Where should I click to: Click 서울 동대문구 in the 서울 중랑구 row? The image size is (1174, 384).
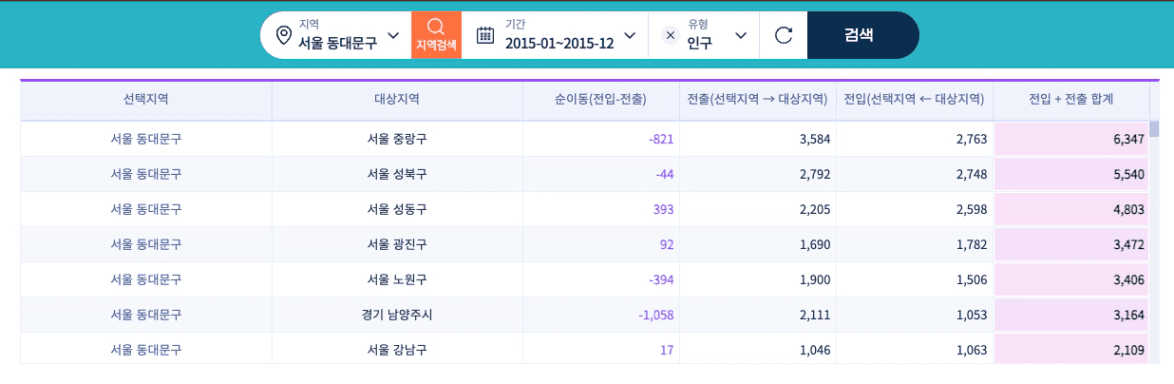coord(146,138)
